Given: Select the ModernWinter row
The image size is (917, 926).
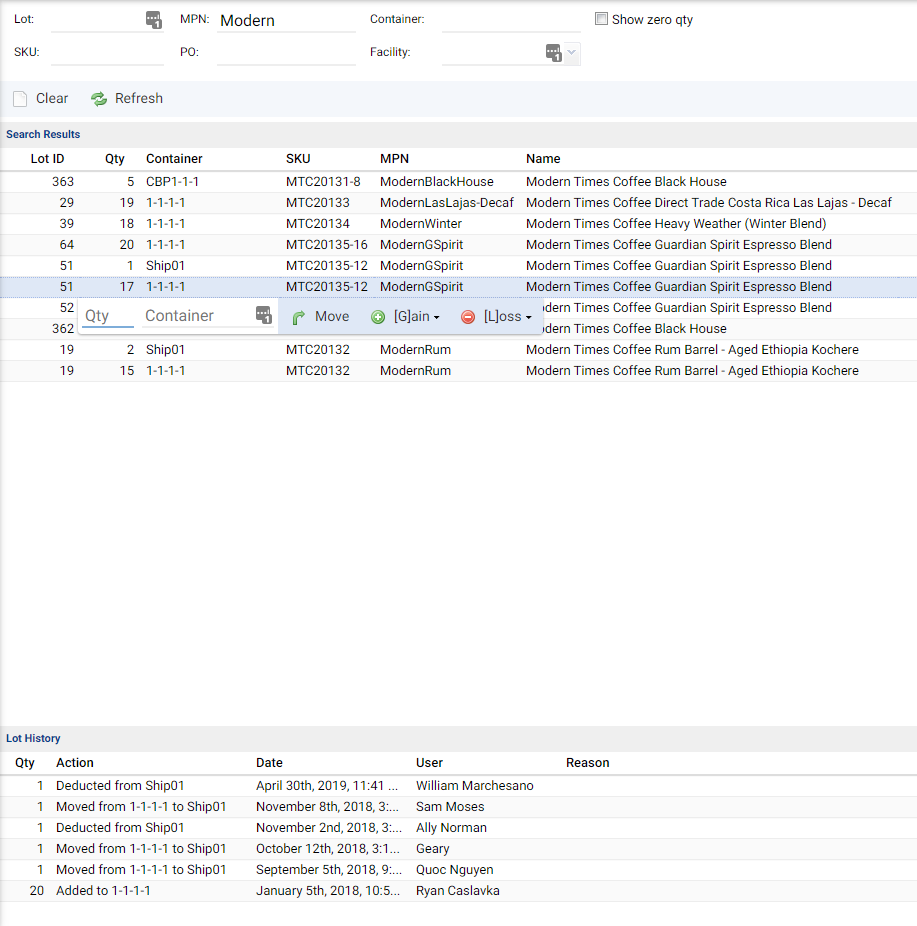Looking at the screenshot, I should 458,224.
